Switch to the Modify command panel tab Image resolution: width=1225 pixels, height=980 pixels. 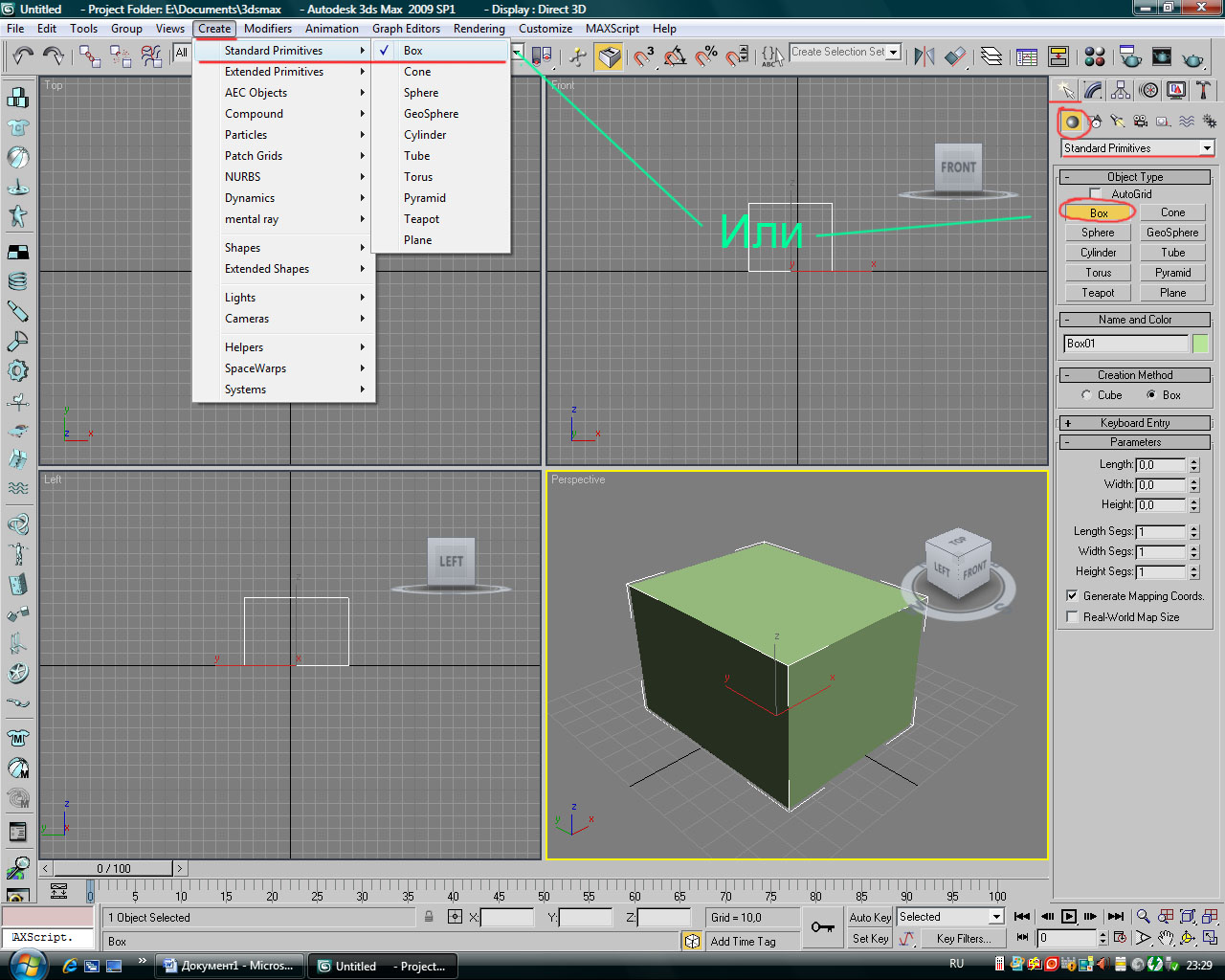pyautogui.click(x=1093, y=91)
